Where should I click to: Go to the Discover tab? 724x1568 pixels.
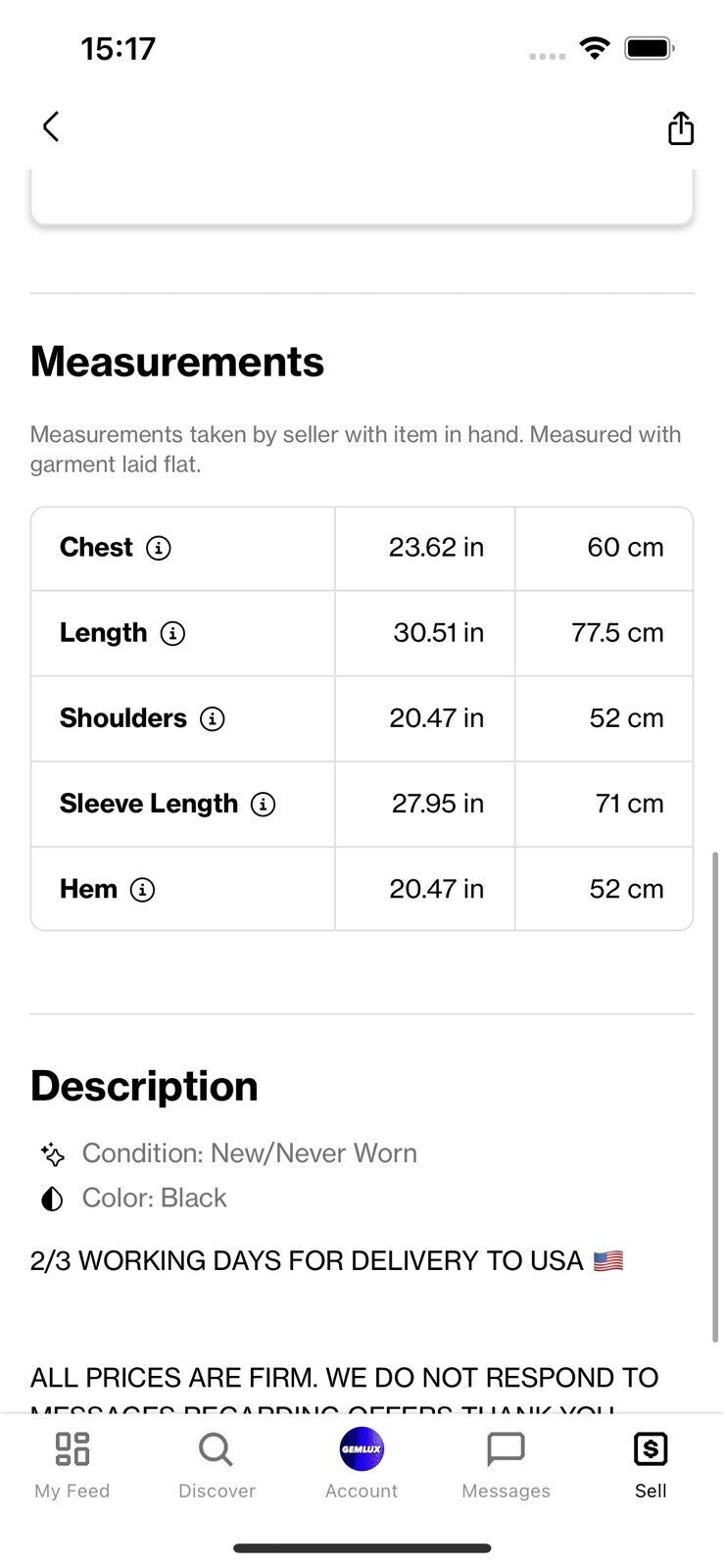217,1465
